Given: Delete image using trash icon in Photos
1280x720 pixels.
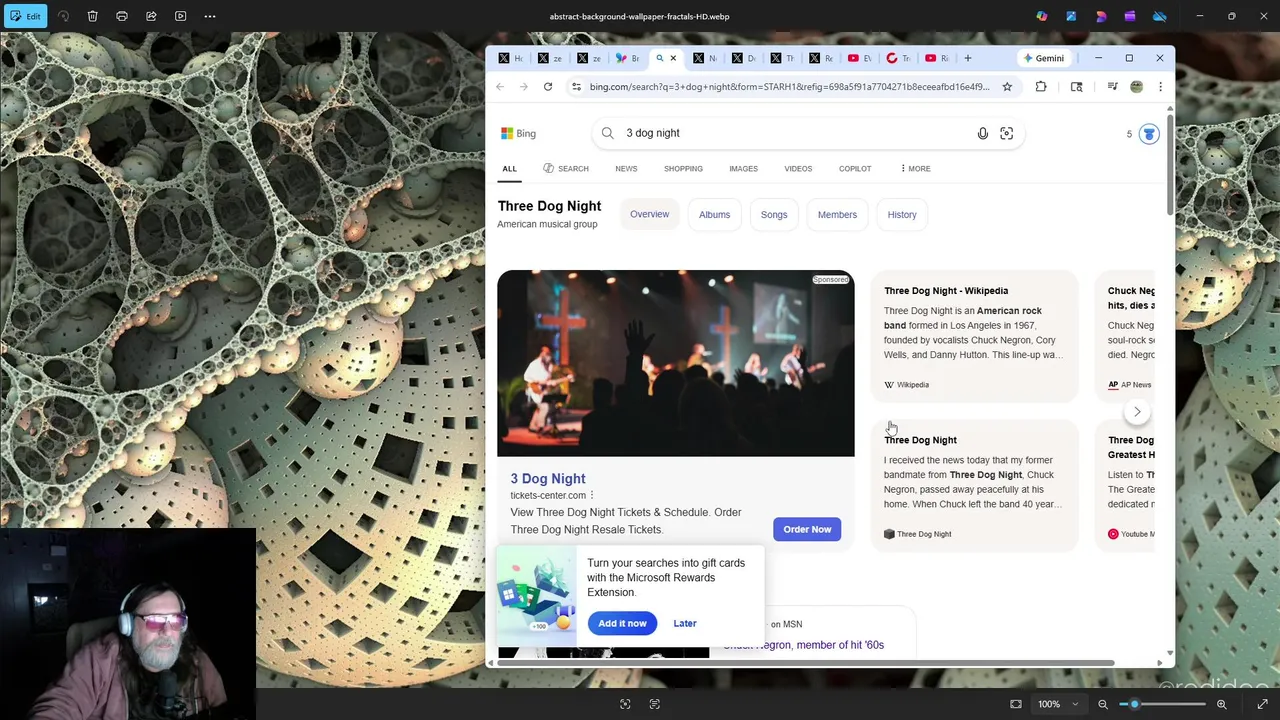Looking at the screenshot, I should [92, 16].
